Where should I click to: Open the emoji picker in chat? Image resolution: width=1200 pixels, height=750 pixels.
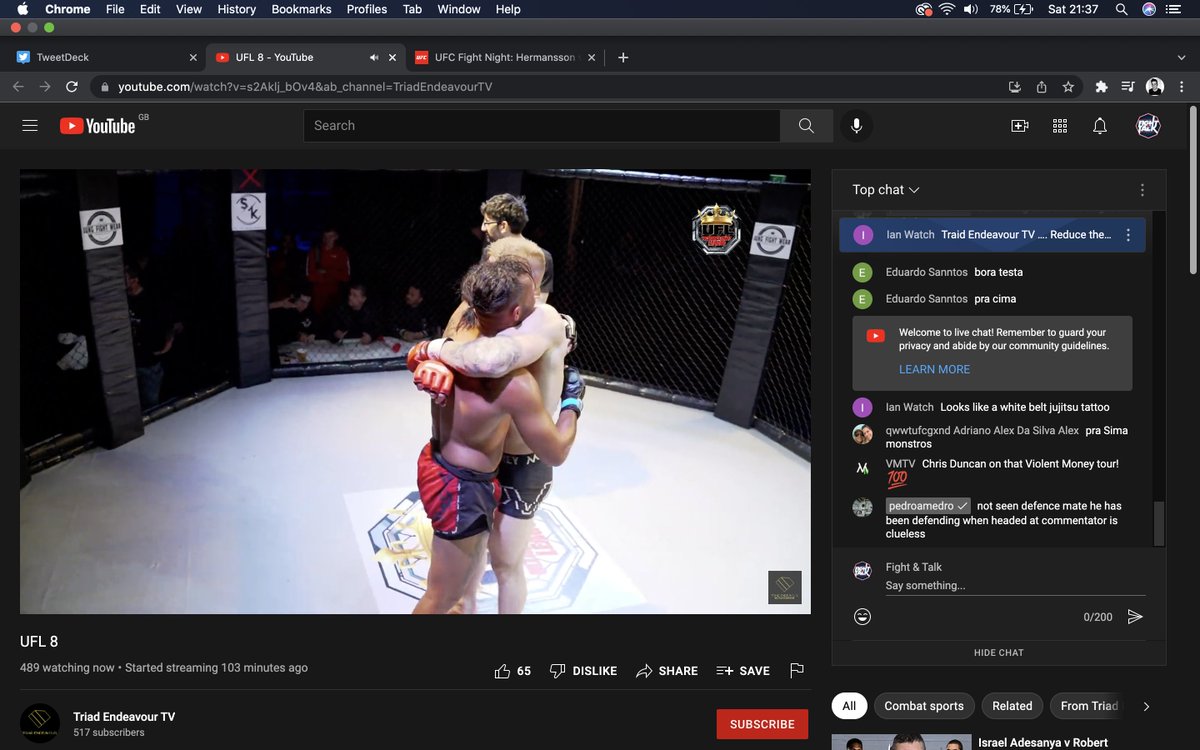tap(862, 617)
